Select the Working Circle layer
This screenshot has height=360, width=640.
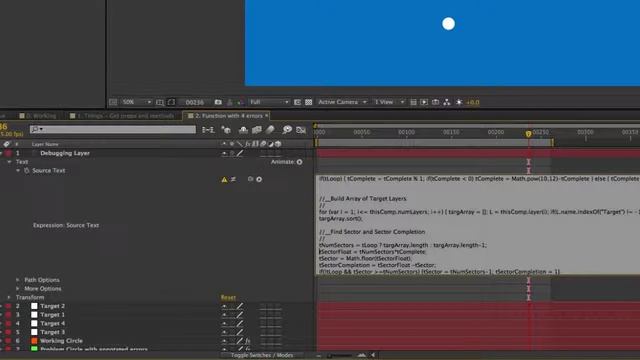[x=61, y=340]
